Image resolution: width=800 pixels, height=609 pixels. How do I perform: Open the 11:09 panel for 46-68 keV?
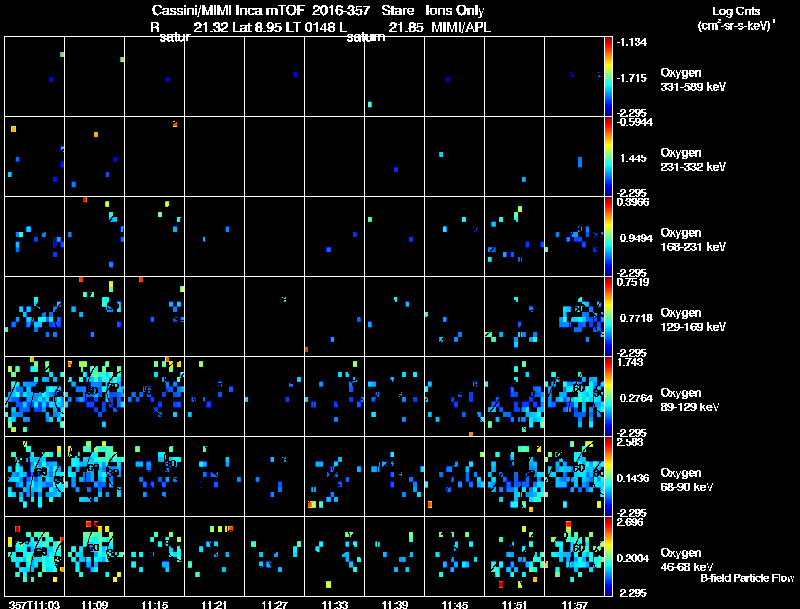point(94,556)
